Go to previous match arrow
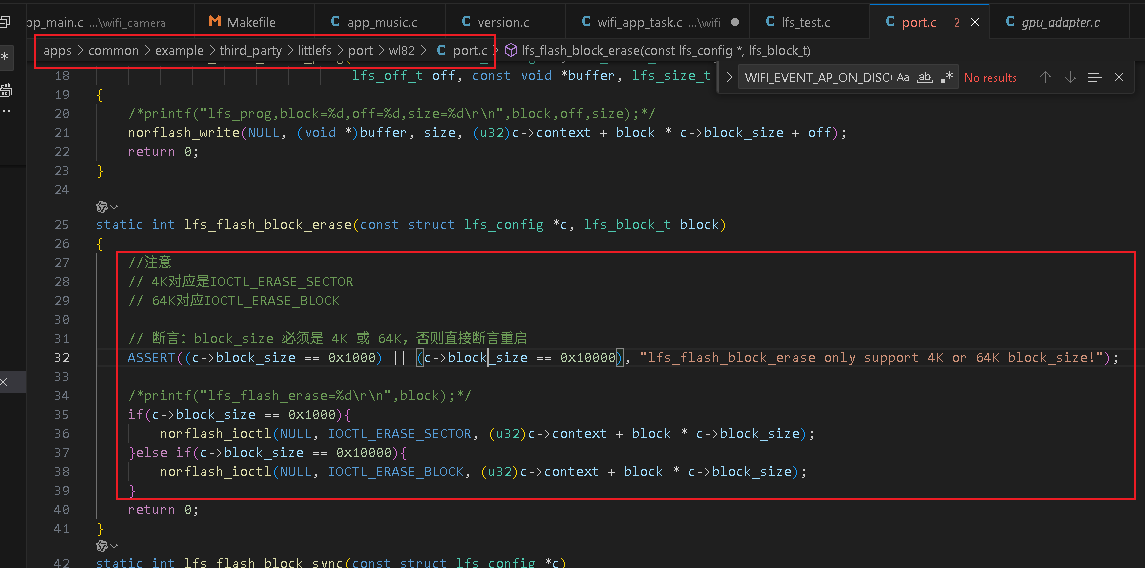The height and width of the screenshot is (568, 1145). [x=1045, y=77]
